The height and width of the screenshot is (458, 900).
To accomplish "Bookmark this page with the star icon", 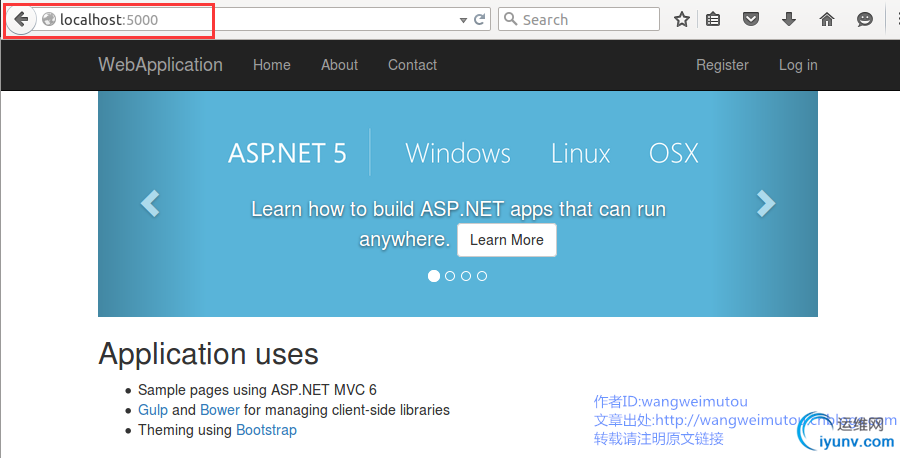I will click(682, 19).
